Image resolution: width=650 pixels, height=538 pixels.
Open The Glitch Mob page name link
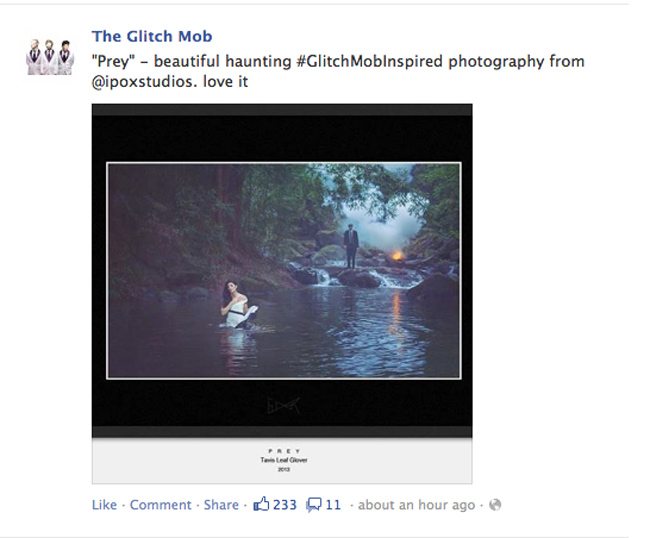click(152, 36)
